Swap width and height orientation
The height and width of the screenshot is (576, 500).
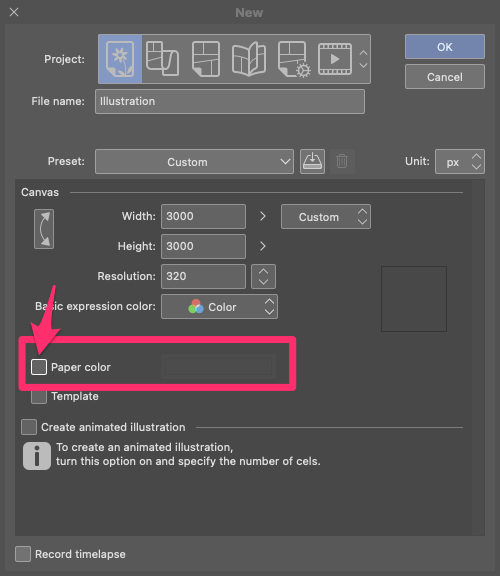click(x=44, y=229)
